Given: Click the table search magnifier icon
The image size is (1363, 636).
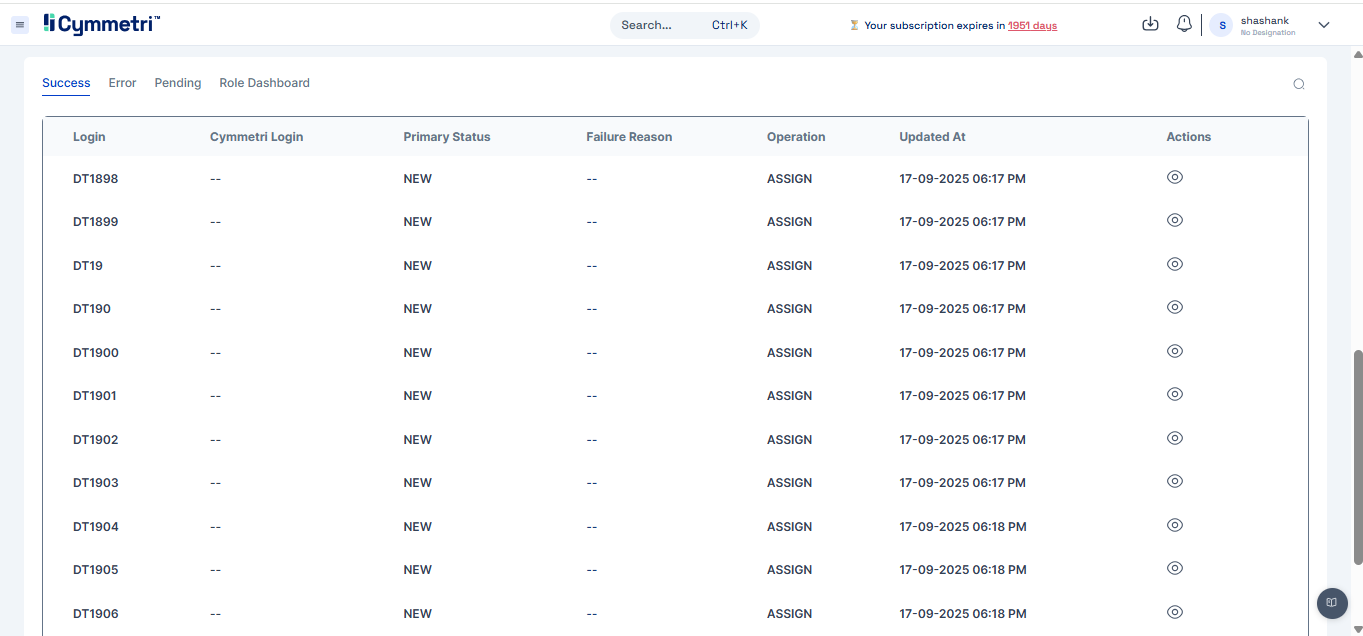Looking at the screenshot, I should click(1299, 84).
